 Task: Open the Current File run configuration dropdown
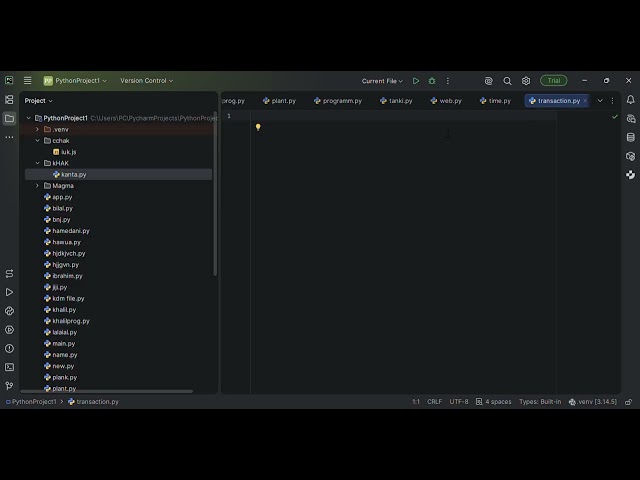[x=382, y=81]
